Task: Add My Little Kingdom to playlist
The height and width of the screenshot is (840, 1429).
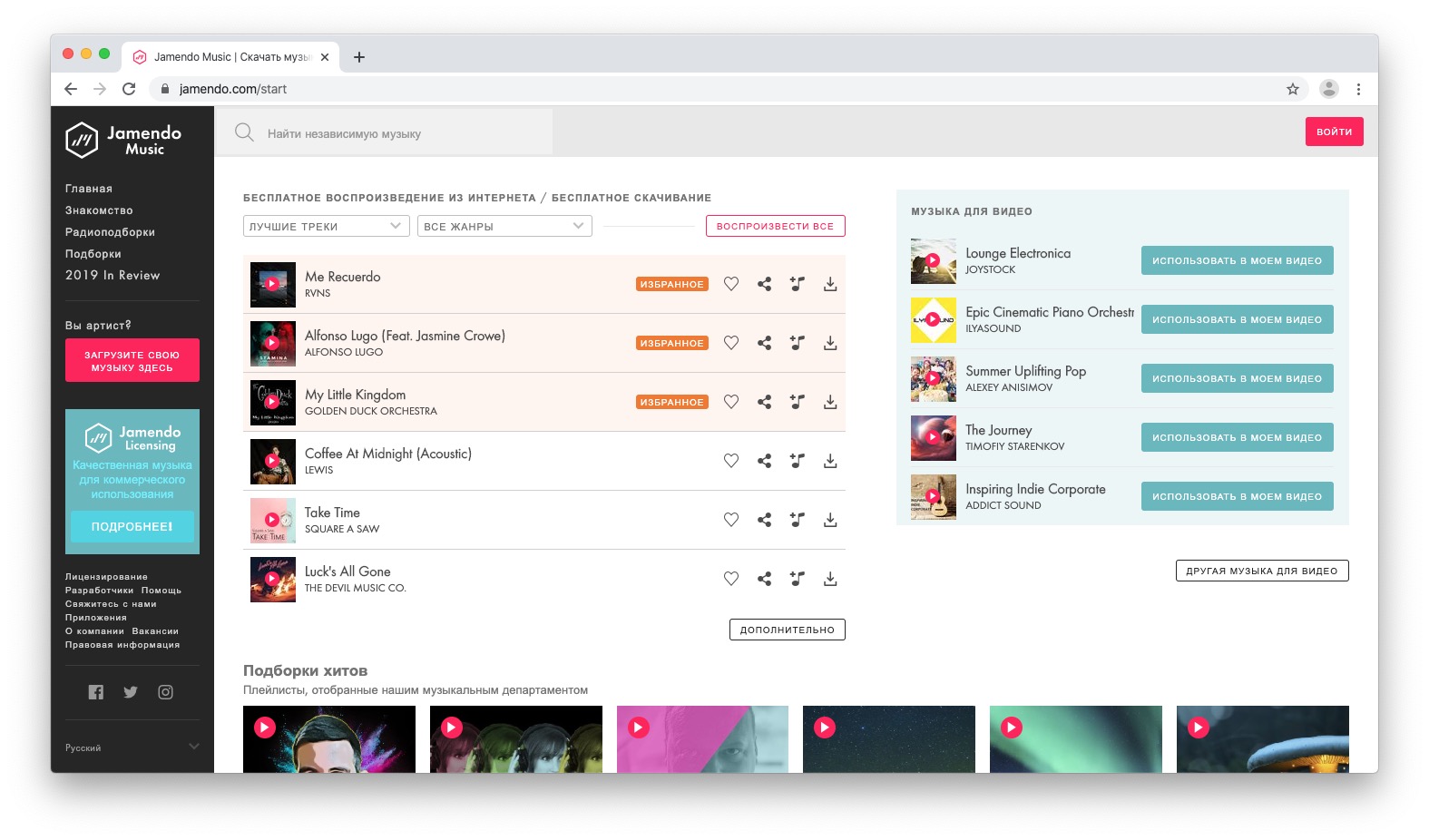Action: (x=797, y=402)
